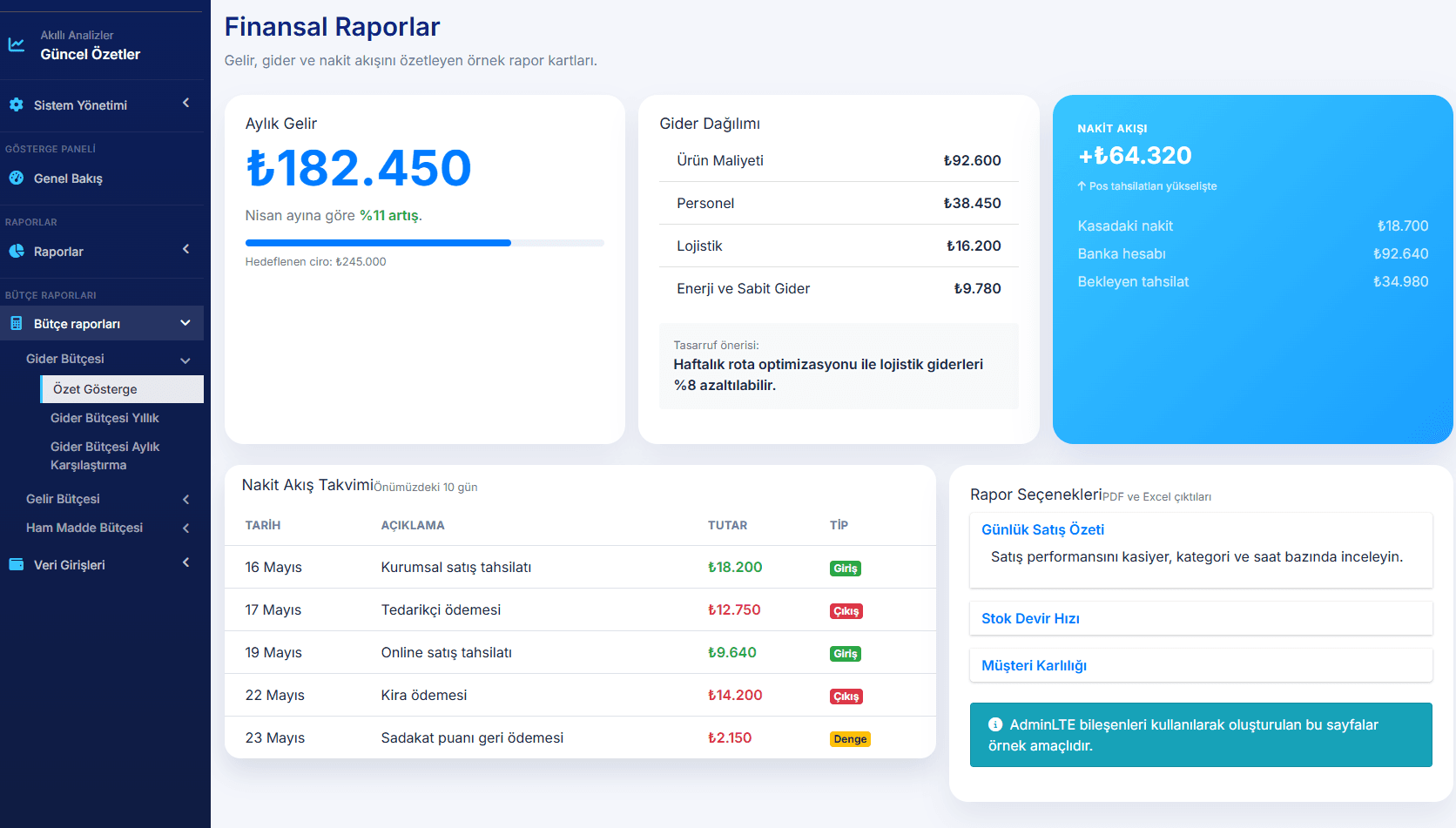Viewport: 1456px width, 828px height.
Task: Click the up arrow icon beside Pos tahsilatları
Action: [1082, 186]
